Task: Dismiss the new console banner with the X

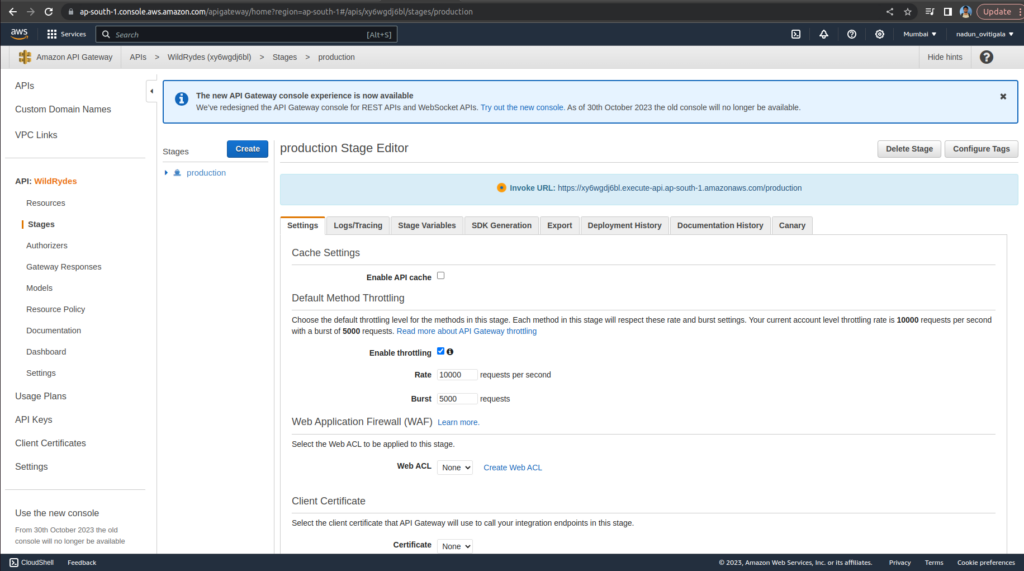Action: 1003,96
